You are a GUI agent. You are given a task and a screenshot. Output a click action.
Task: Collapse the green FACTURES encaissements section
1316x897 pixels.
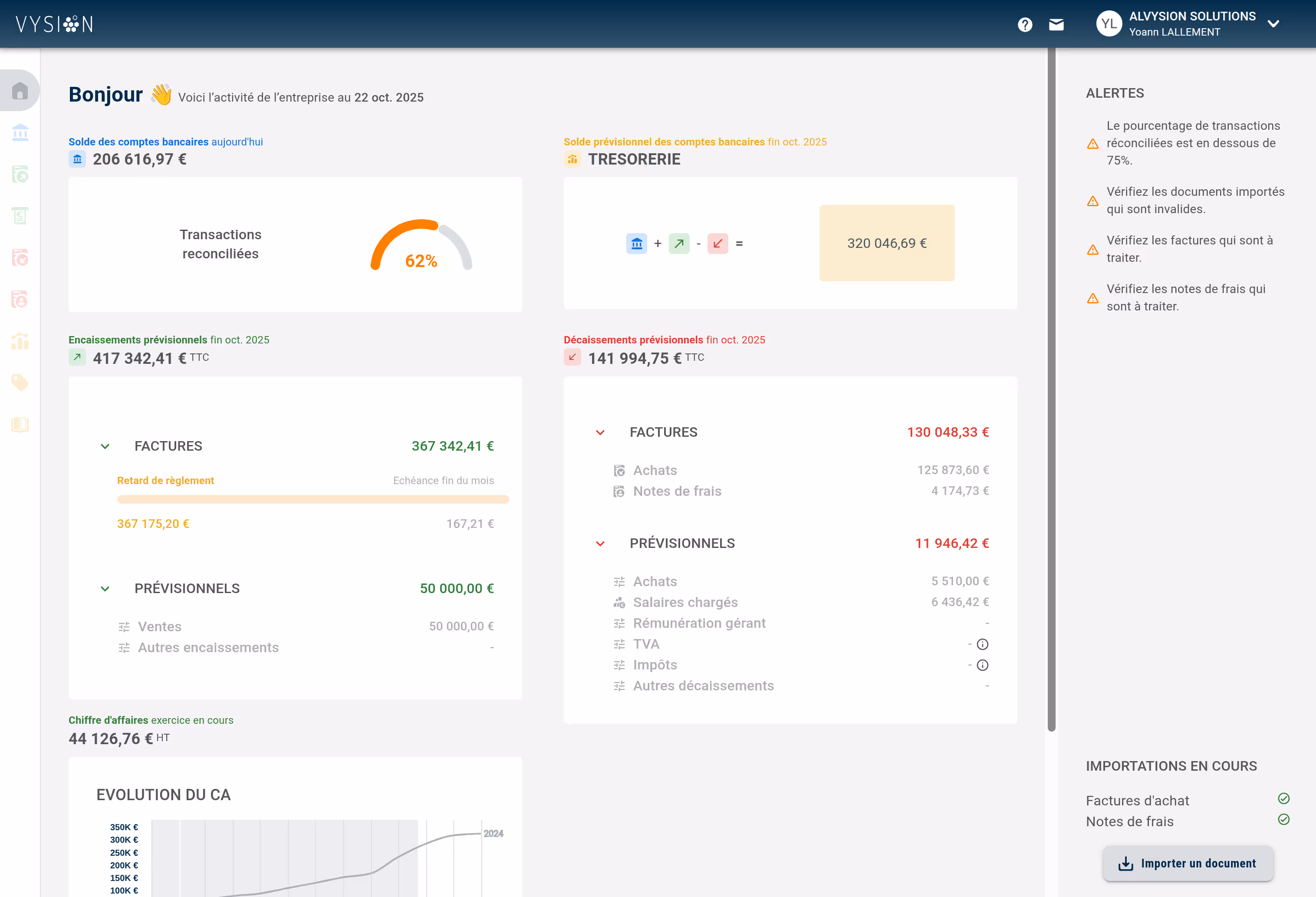105,446
